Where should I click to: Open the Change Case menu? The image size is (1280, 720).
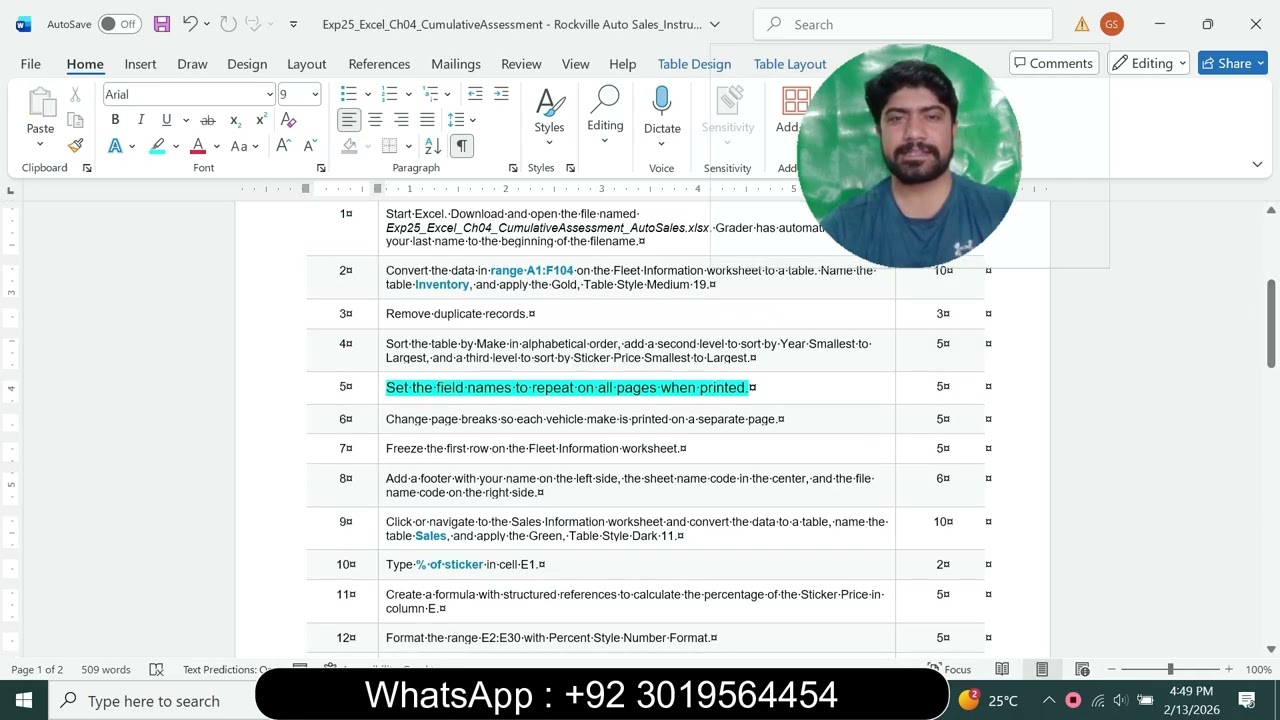click(244, 146)
